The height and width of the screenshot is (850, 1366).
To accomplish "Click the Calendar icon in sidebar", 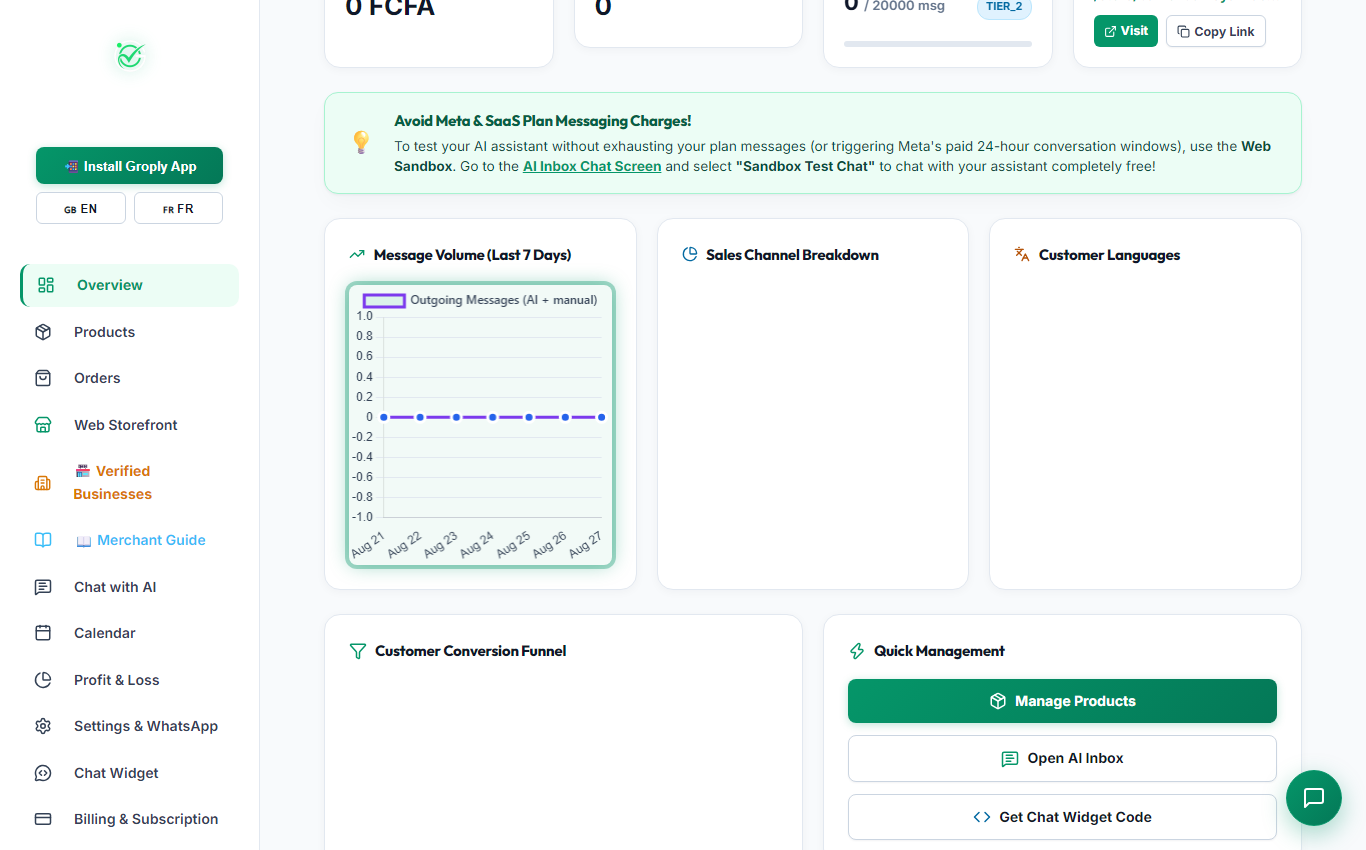I will click(43, 633).
